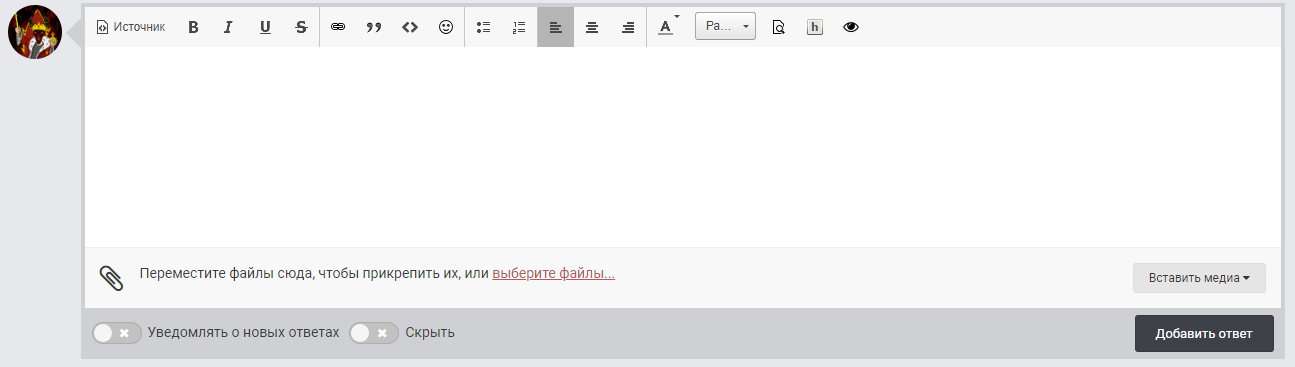Switch to 'Источник' source mode
Viewport: 1295px width, 367px height.
click(x=131, y=28)
